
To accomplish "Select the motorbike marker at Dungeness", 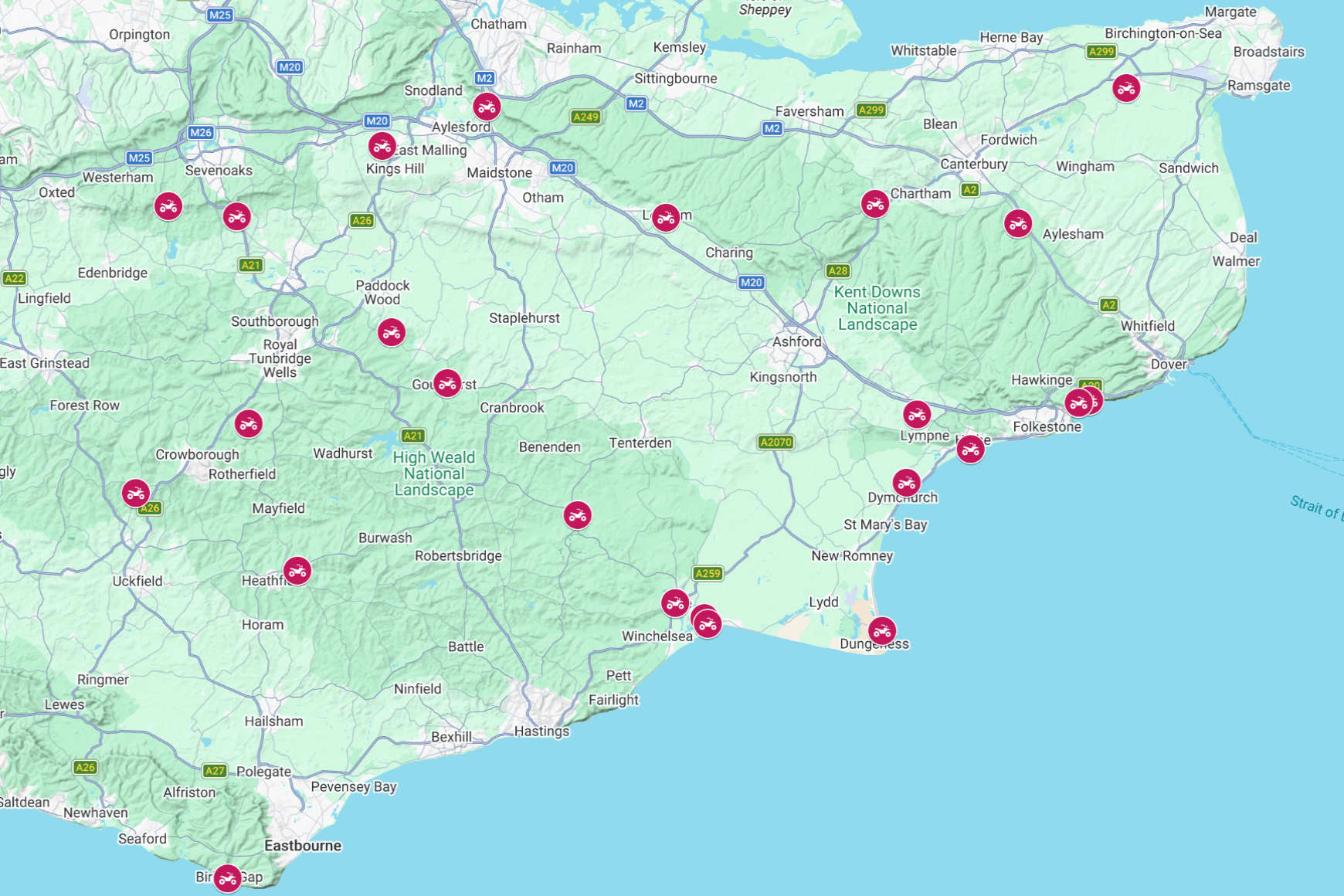I will pyautogui.click(x=882, y=631).
